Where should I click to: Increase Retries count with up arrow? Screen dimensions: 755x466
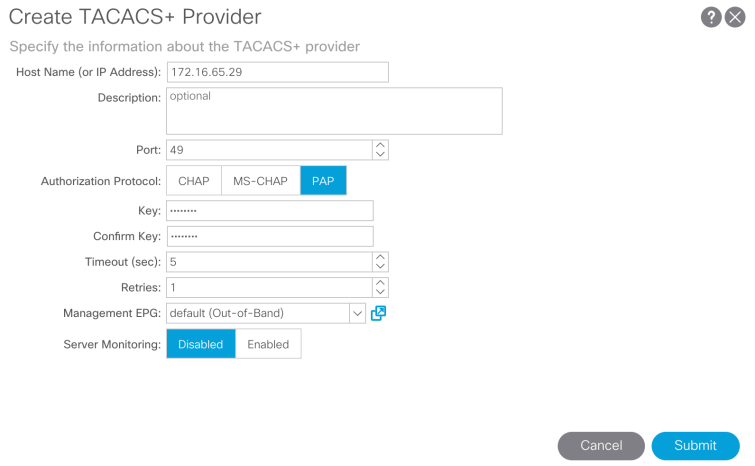point(380,283)
